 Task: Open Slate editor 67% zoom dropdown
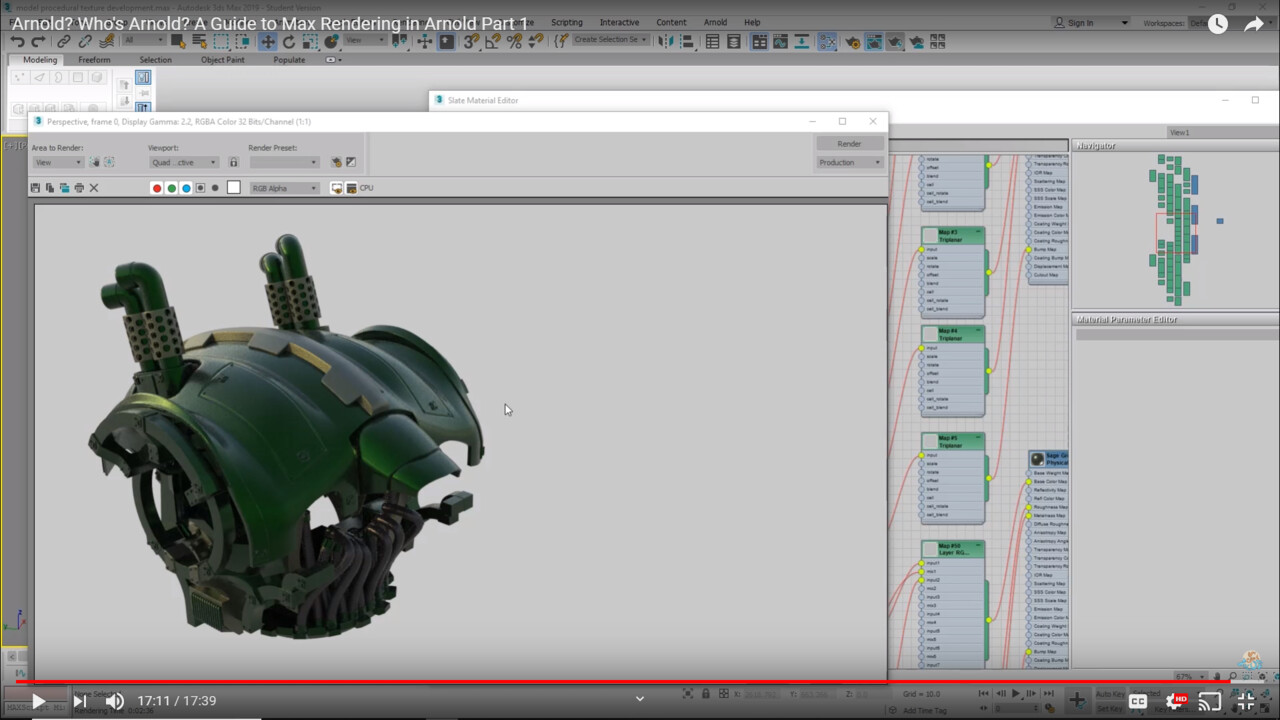[x=1191, y=677]
